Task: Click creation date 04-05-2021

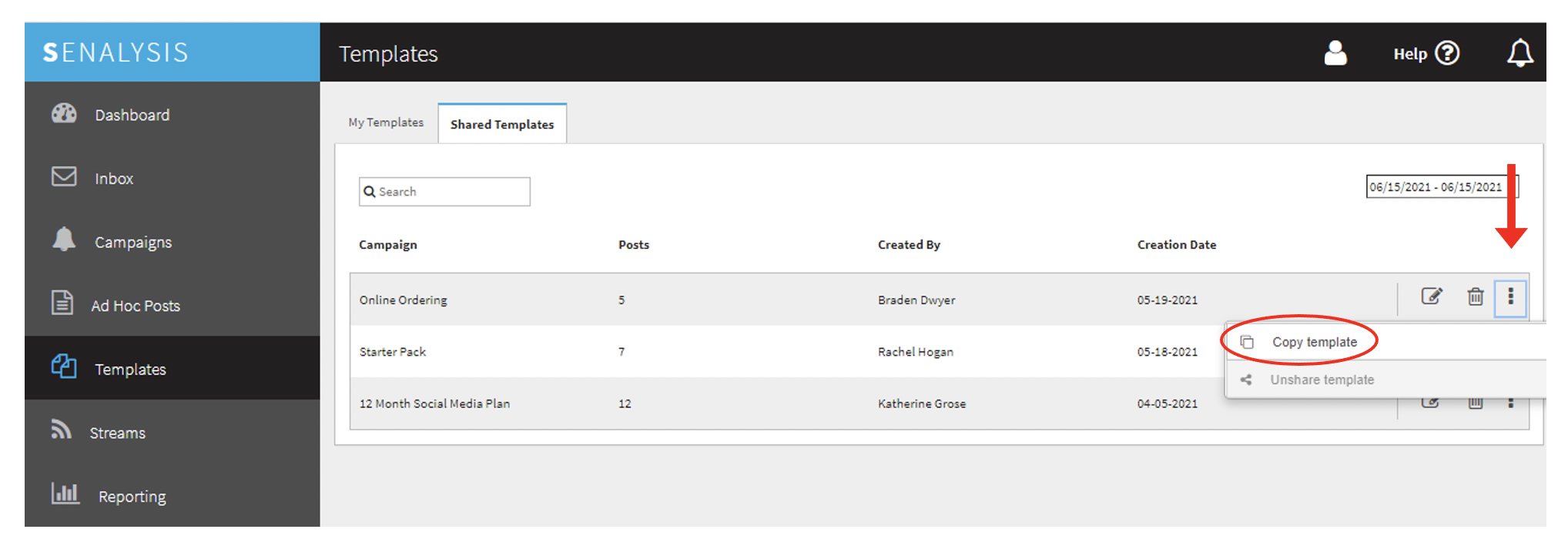Action: pyautogui.click(x=1167, y=404)
